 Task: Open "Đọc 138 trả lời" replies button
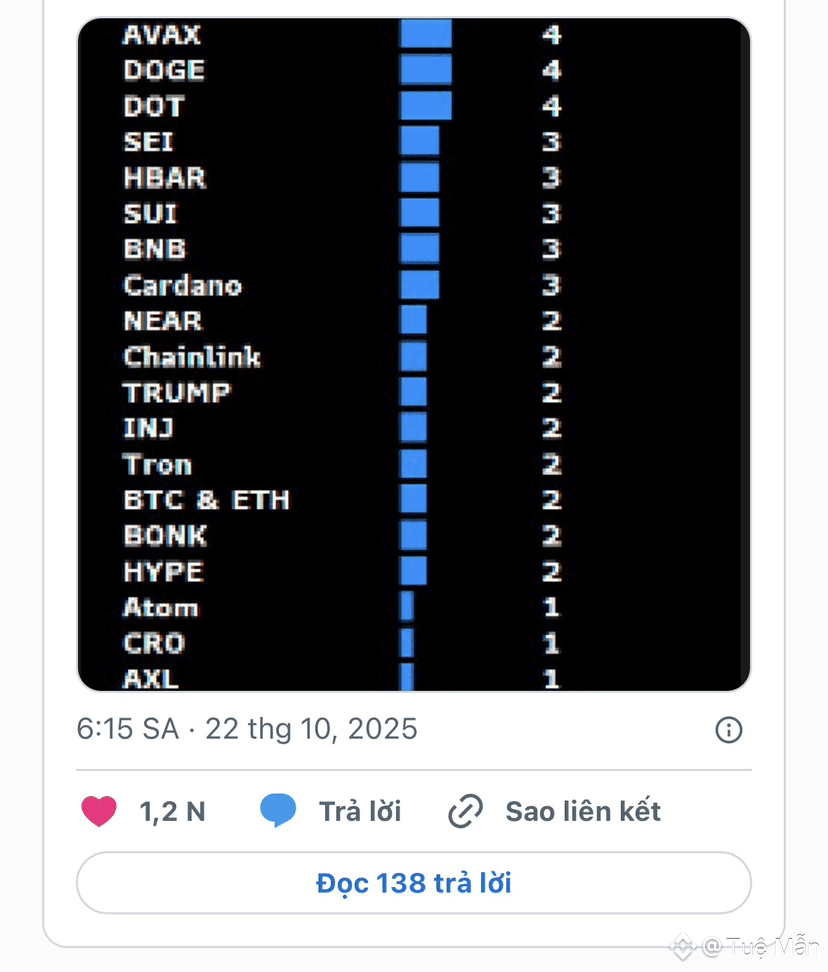pyautogui.click(x=413, y=883)
